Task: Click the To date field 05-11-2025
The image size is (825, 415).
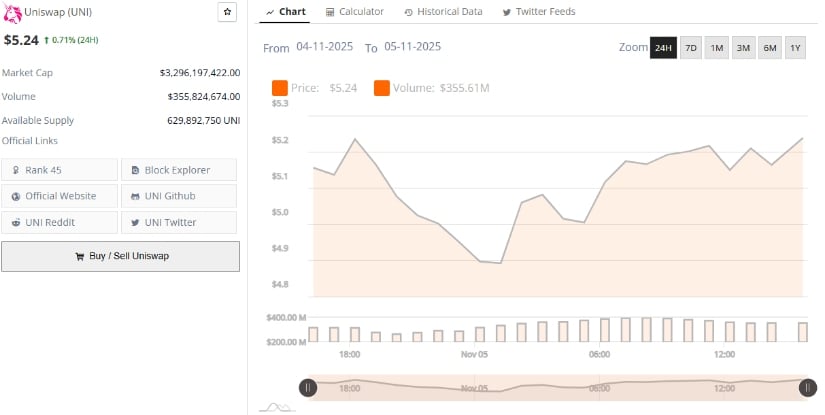Action: [412, 47]
